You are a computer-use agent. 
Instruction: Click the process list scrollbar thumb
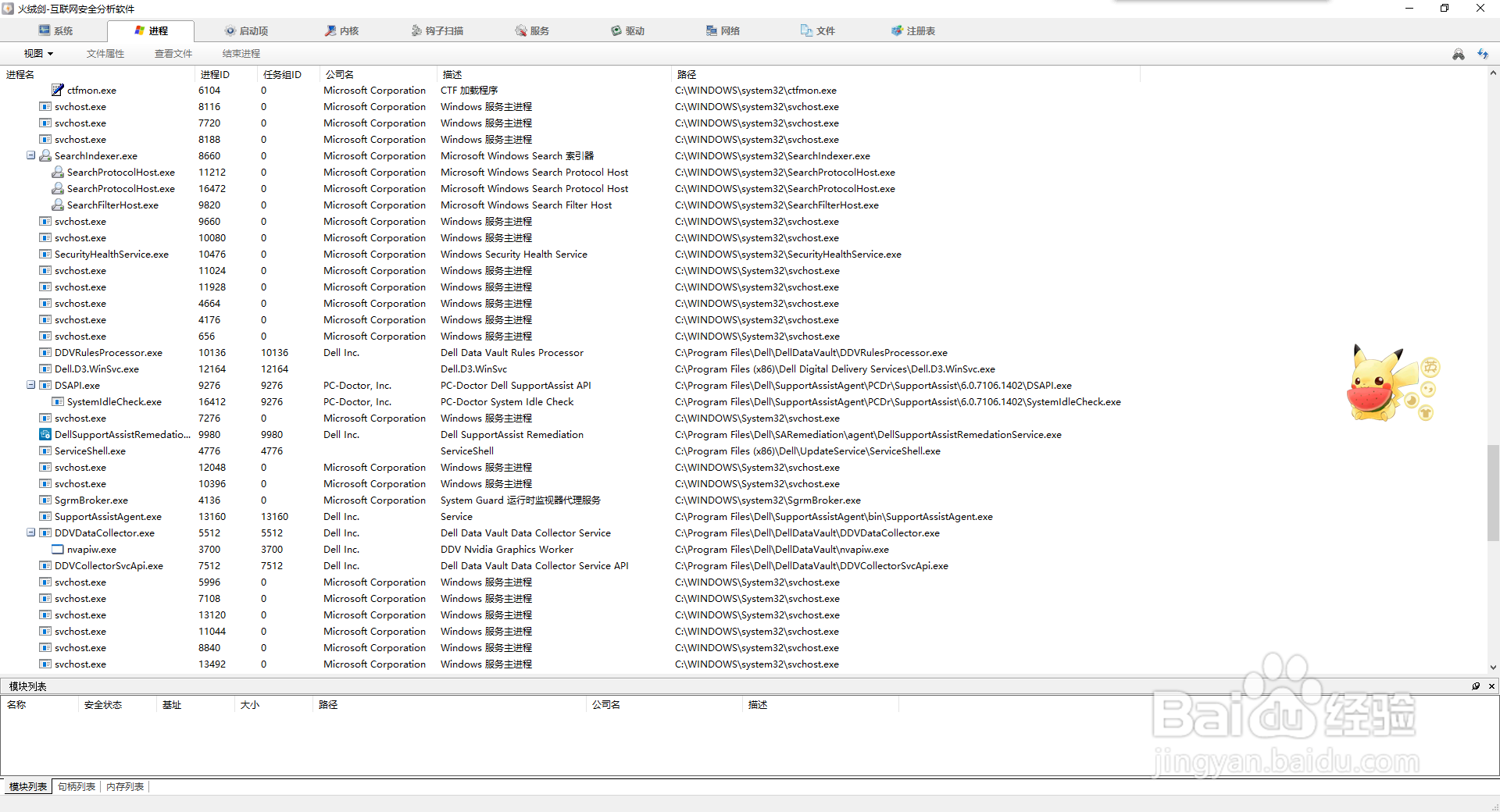point(1493,493)
